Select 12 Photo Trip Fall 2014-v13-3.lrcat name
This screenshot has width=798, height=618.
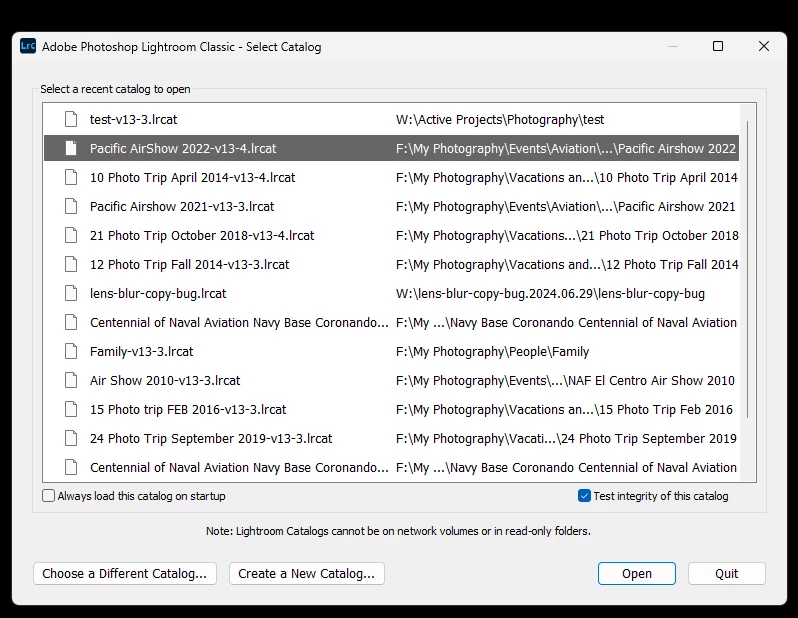click(x=189, y=265)
